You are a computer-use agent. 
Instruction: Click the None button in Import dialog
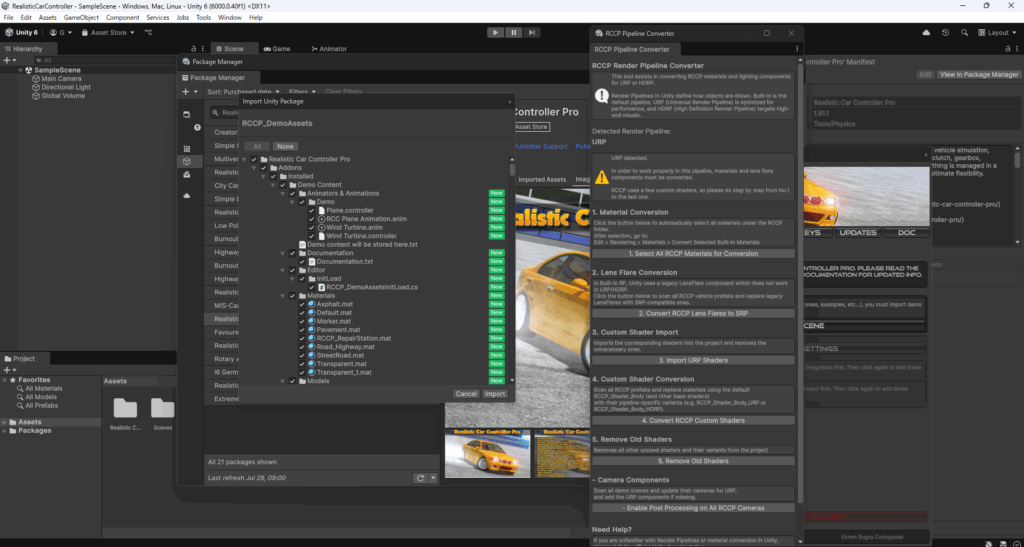click(285, 147)
